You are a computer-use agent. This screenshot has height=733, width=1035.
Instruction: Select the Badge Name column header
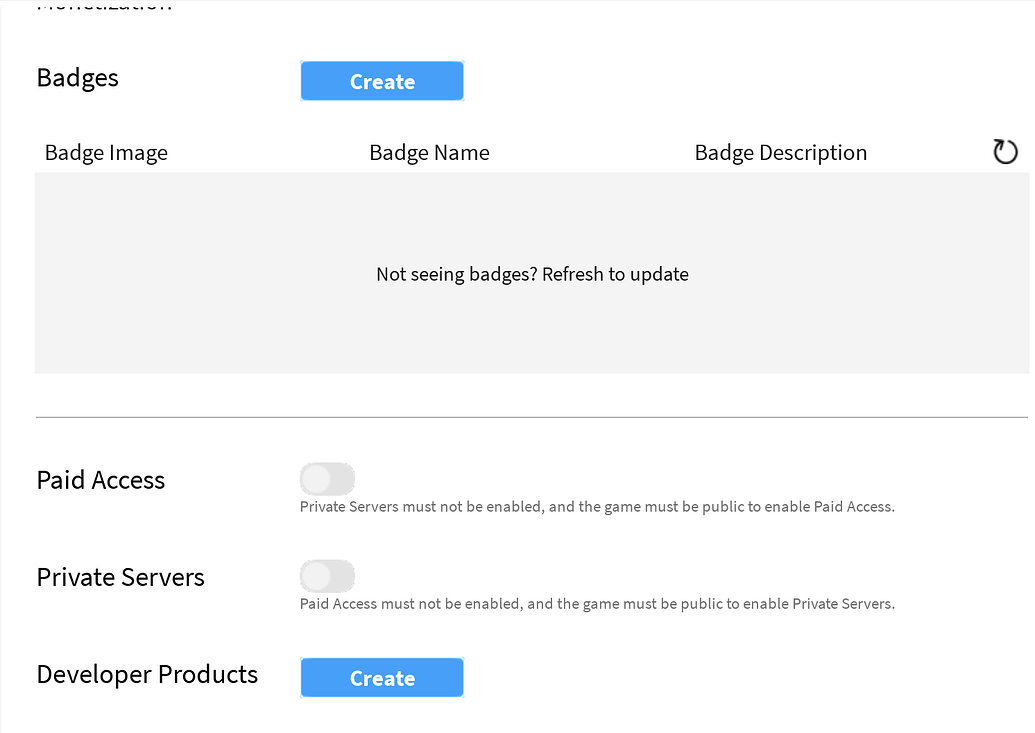tap(429, 153)
